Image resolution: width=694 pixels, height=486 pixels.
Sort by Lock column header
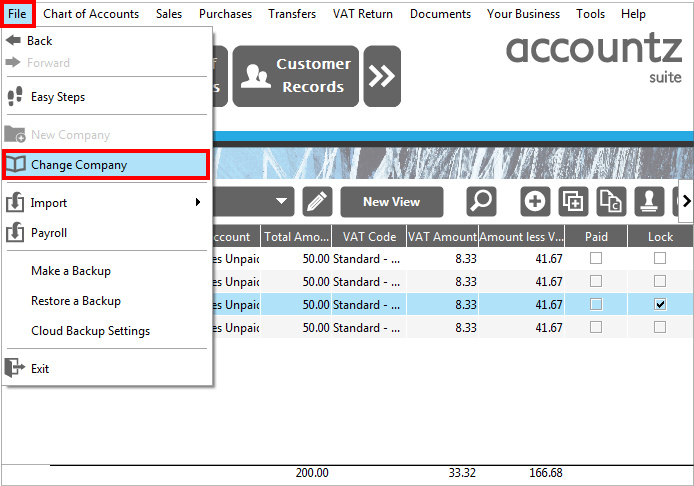click(660, 237)
